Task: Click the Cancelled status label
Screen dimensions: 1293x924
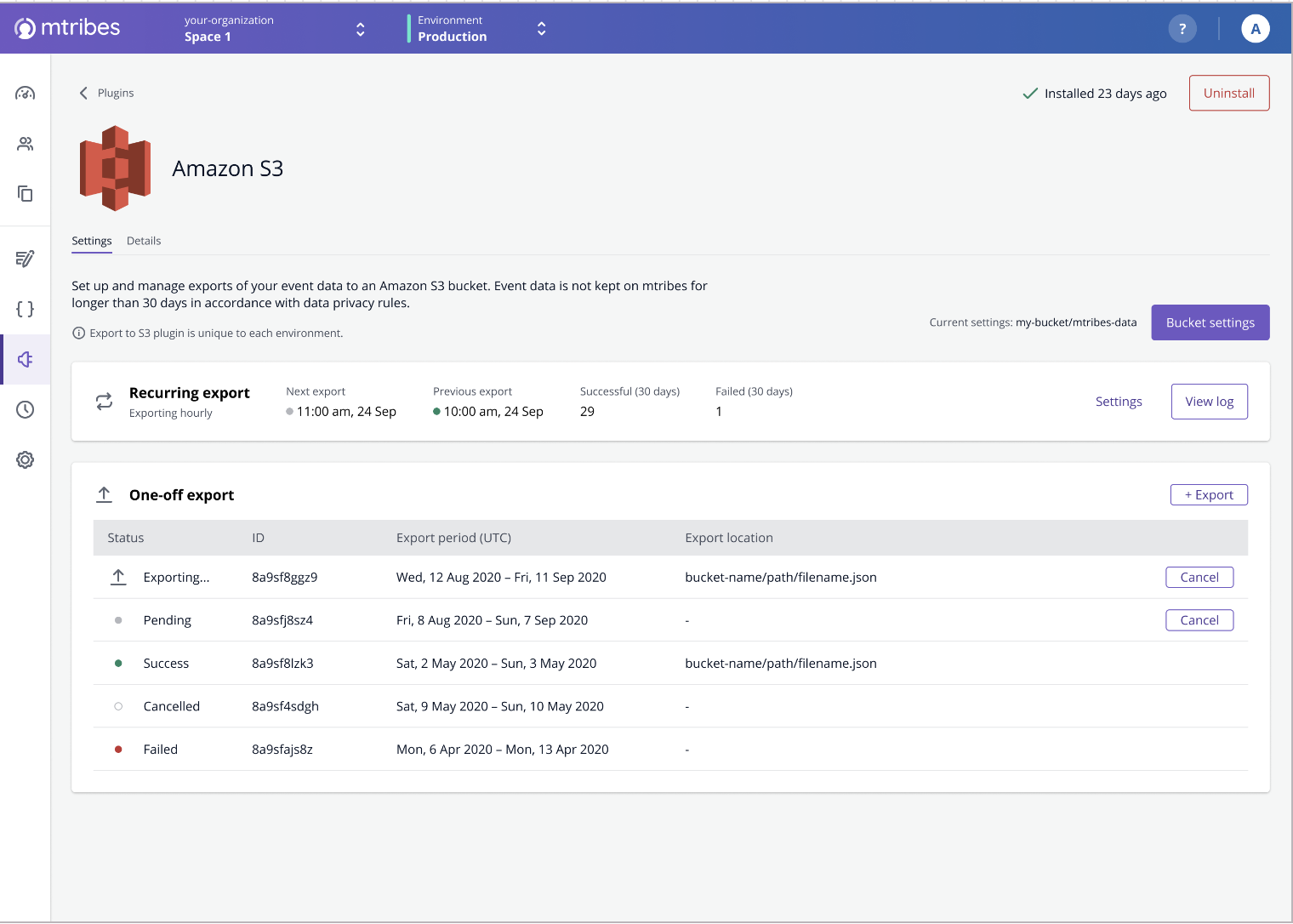Action: point(172,706)
